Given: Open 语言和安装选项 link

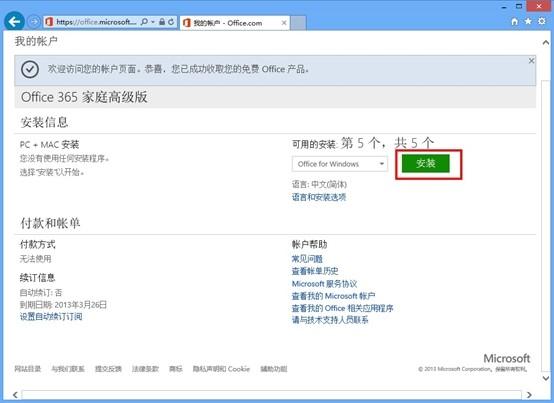Looking at the screenshot, I should point(319,197).
